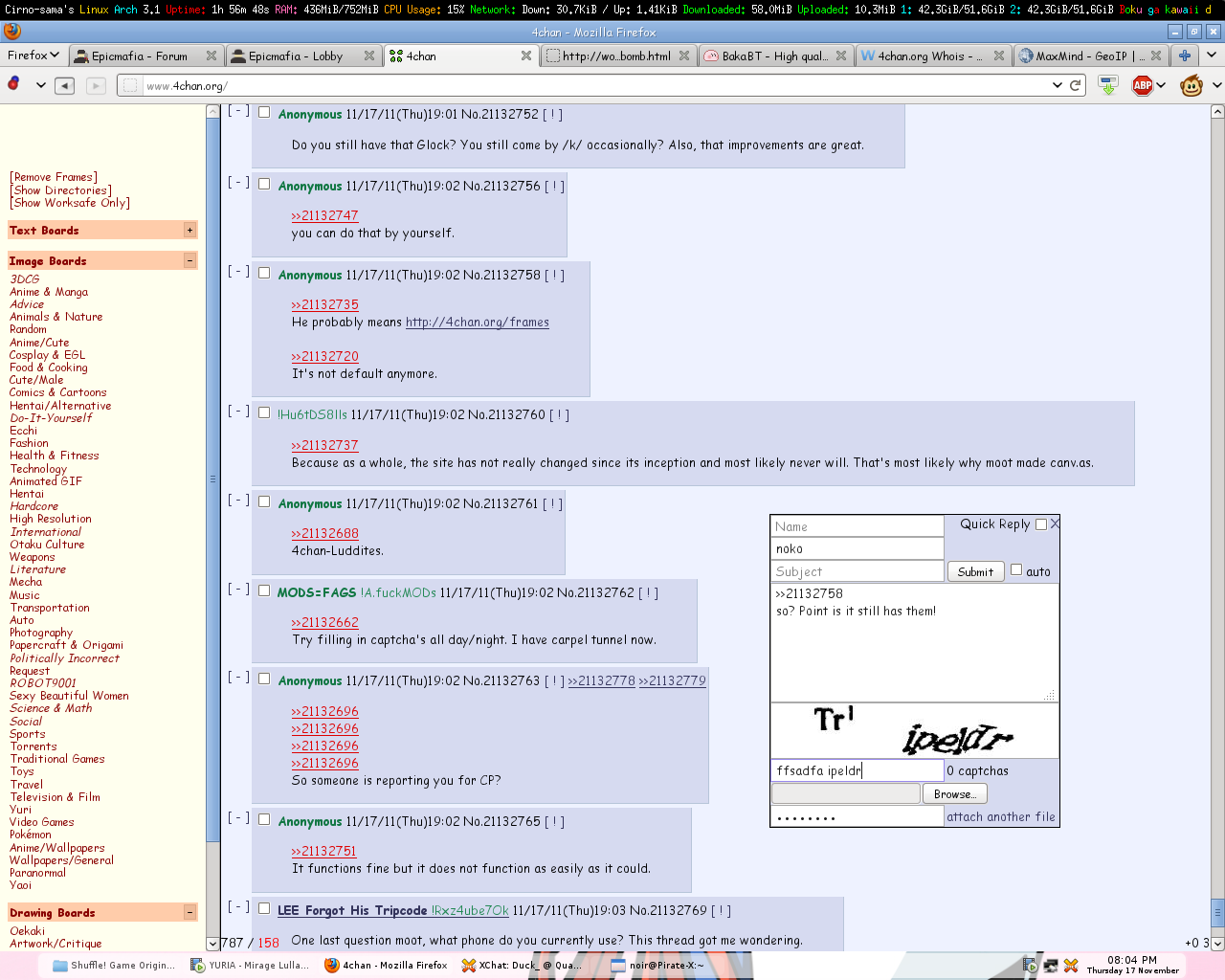The width and height of the screenshot is (1225, 980).
Task: Click the Submit button in Quick Reply
Action: point(975,571)
